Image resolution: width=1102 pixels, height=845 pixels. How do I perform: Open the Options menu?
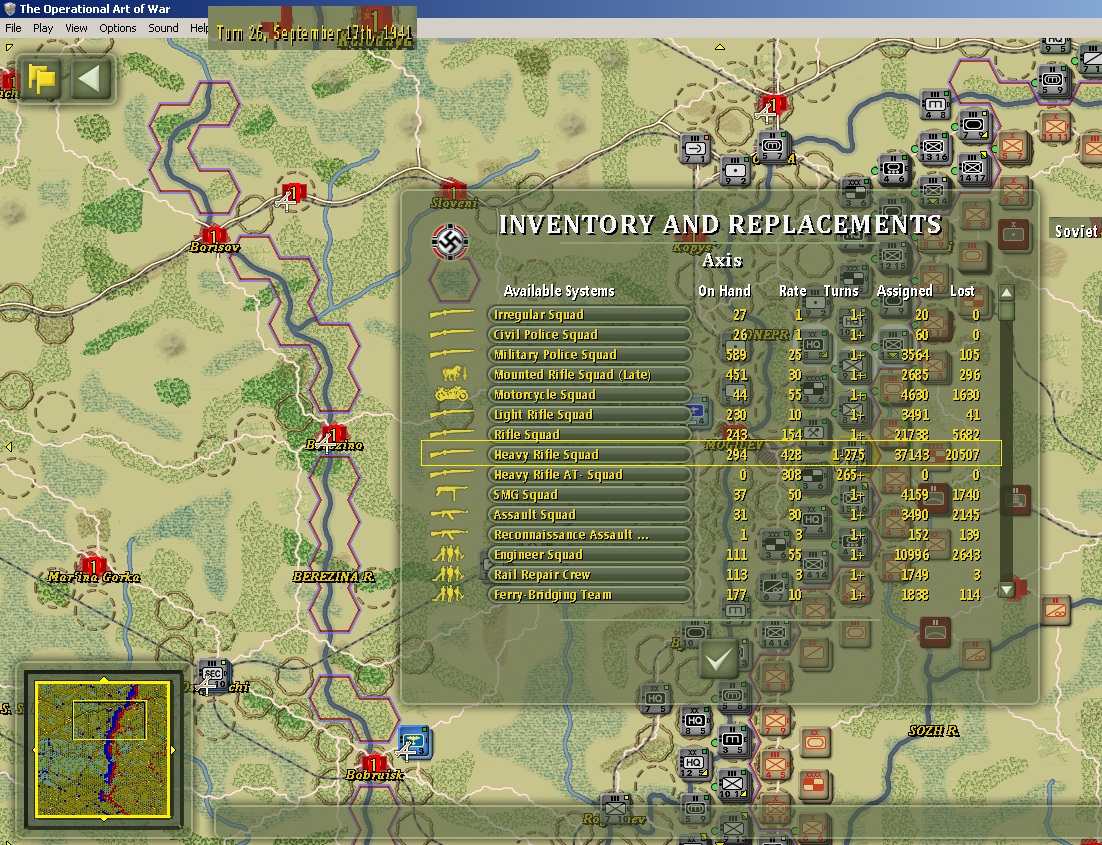[x=117, y=28]
